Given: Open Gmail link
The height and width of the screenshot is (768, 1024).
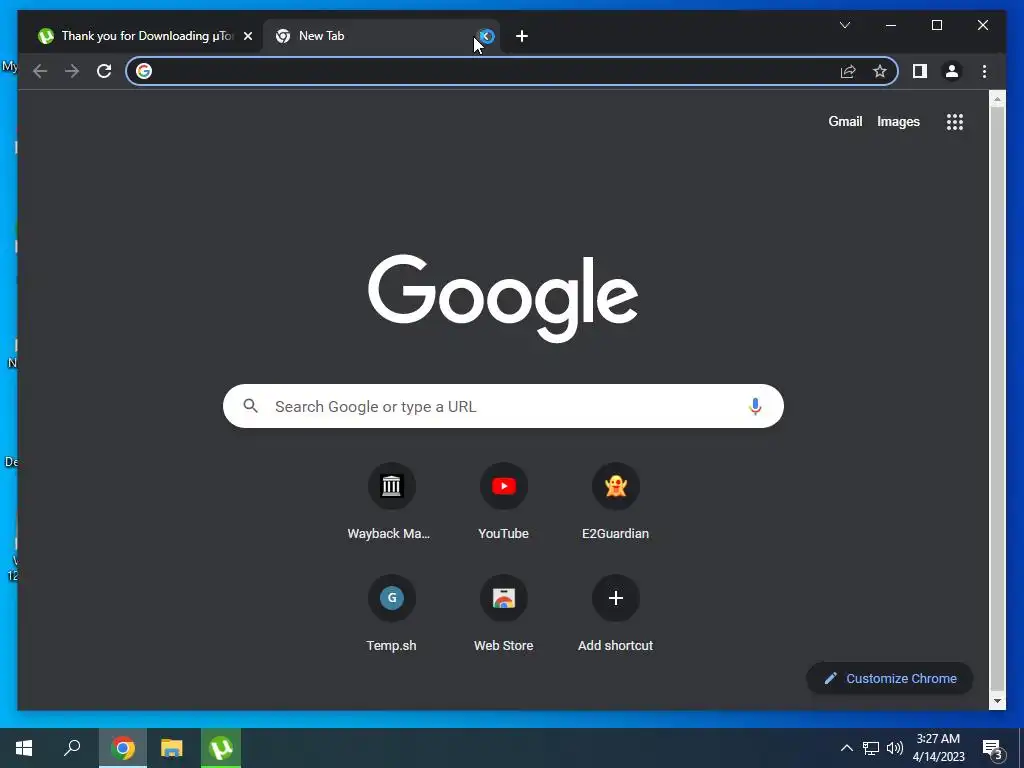Looking at the screenshot, I should point(845,121).
